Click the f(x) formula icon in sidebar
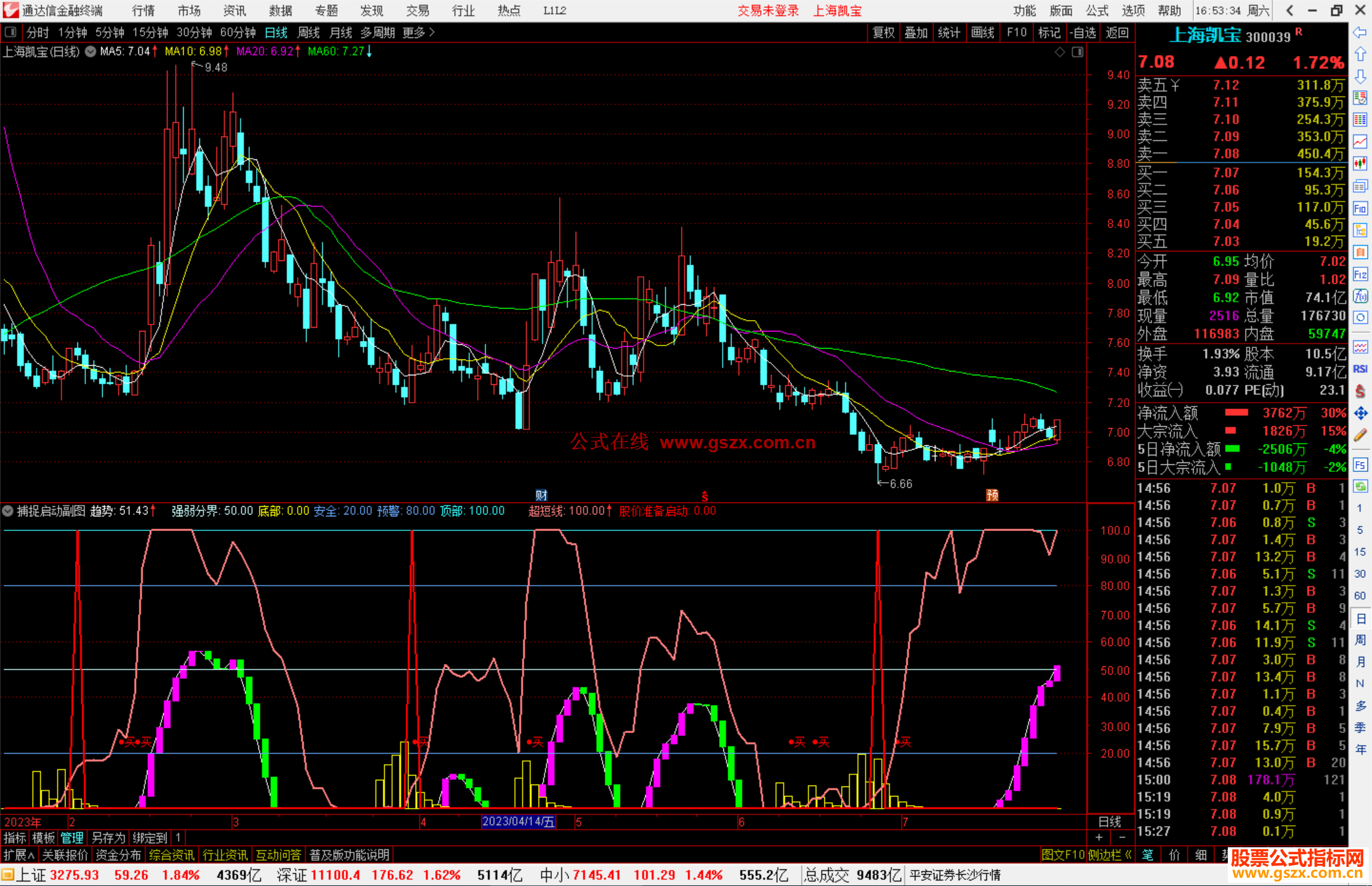The width and height of the screenshot is (1372, 886). (x=1360, y=296)
